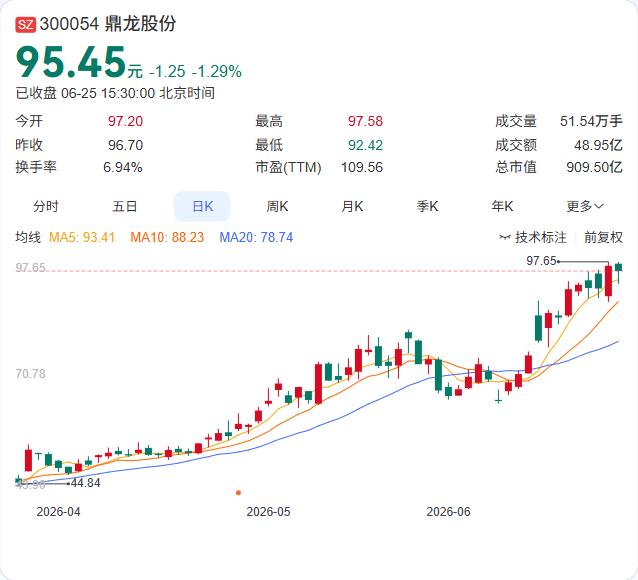Click the 2026-05 date axis label

pyautogui.click(x=269, y=512)
